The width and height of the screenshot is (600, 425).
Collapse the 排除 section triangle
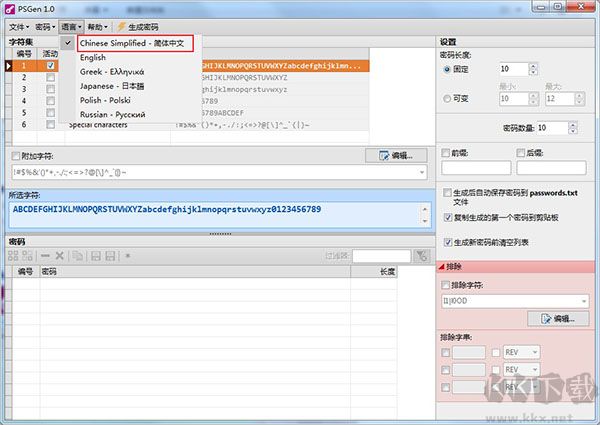pos(442,267)
